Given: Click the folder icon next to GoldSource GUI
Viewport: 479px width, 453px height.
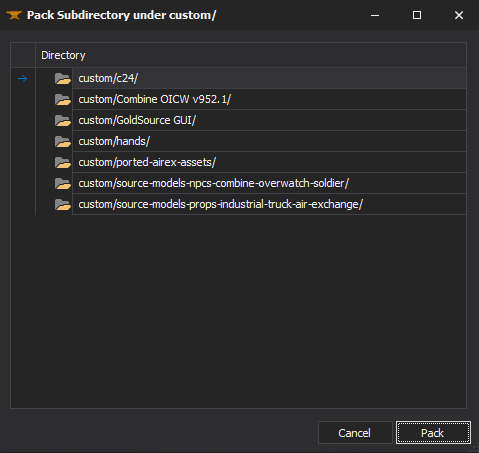Looking at the screenshot, I should (63, 121).
